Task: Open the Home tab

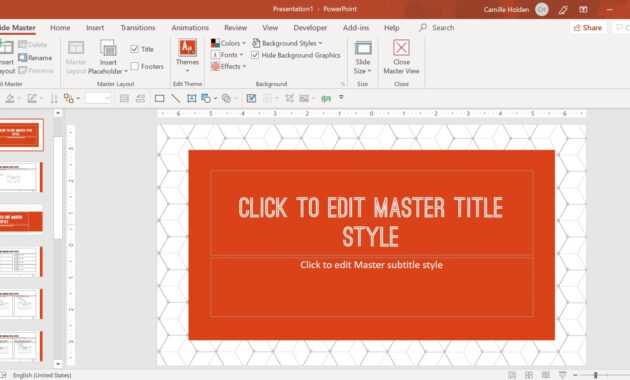Action: pyautogui.click(x=60, y=28)
